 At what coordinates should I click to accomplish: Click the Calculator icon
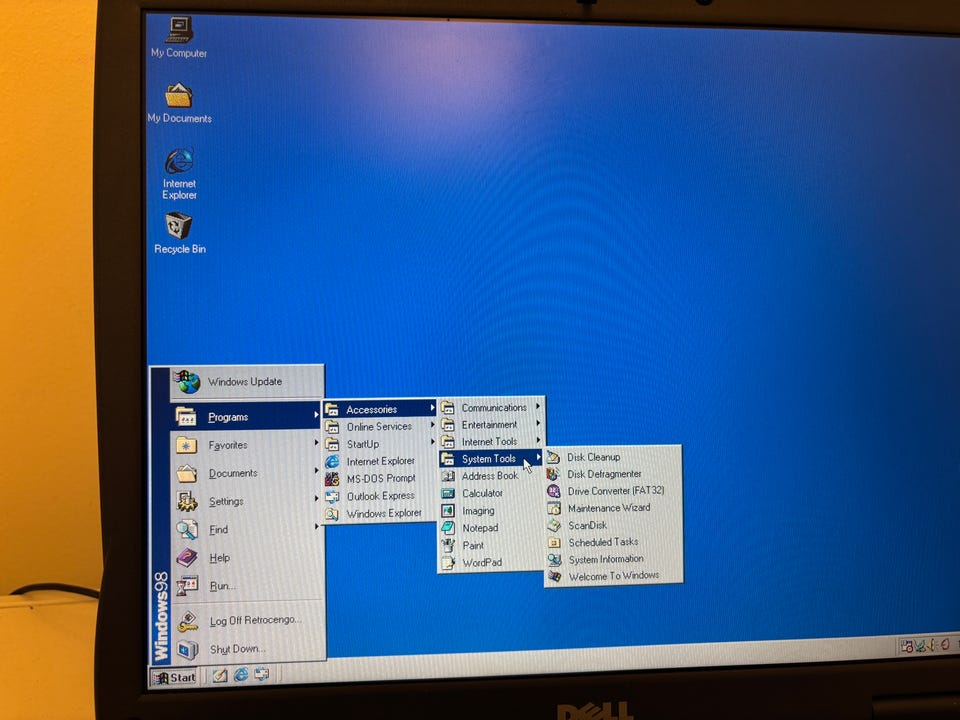pyautogui.click(x=448, y=493)
